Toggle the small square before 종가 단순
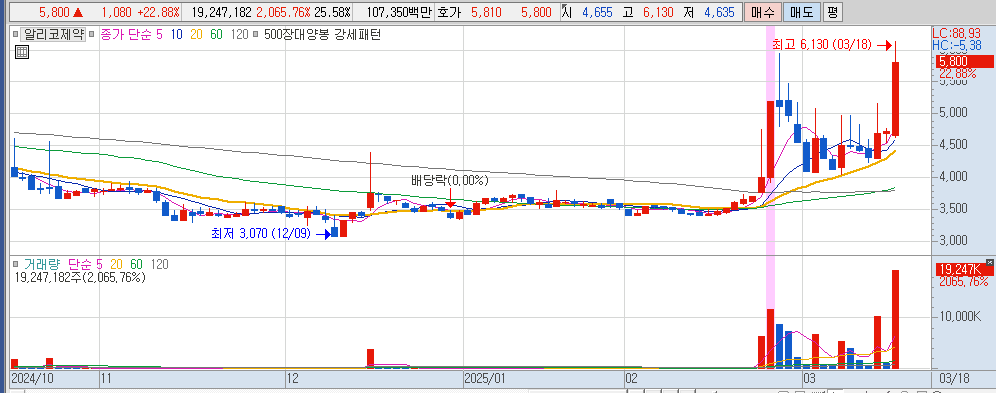The image size is (996, 393). (x=92, y=35)
